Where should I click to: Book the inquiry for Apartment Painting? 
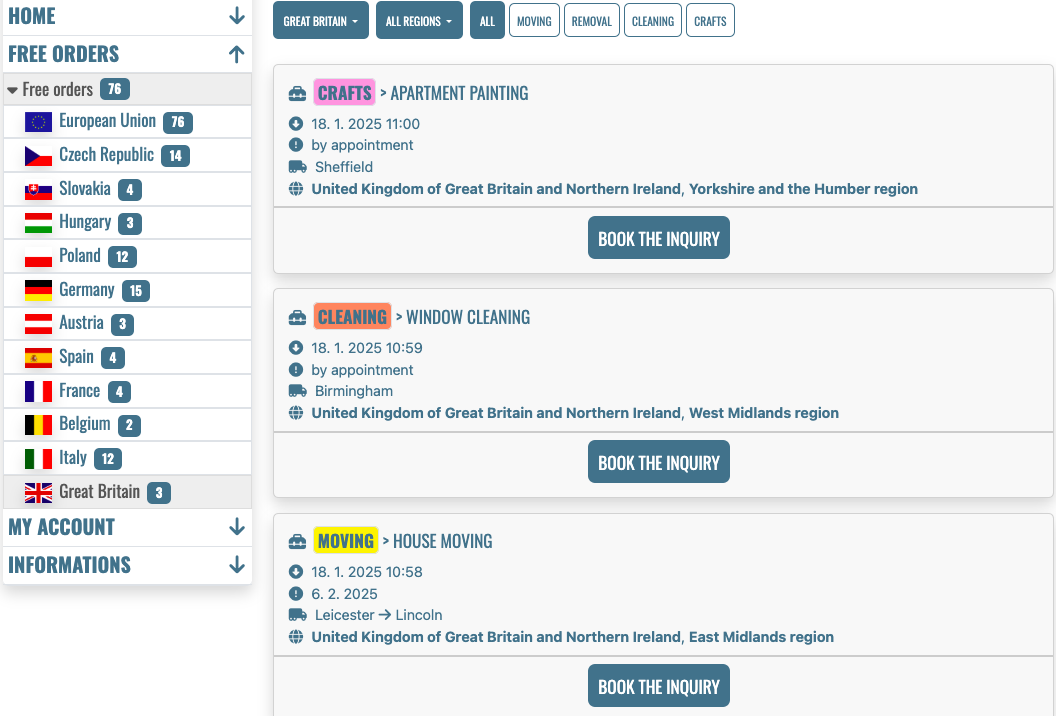point(659,238)
